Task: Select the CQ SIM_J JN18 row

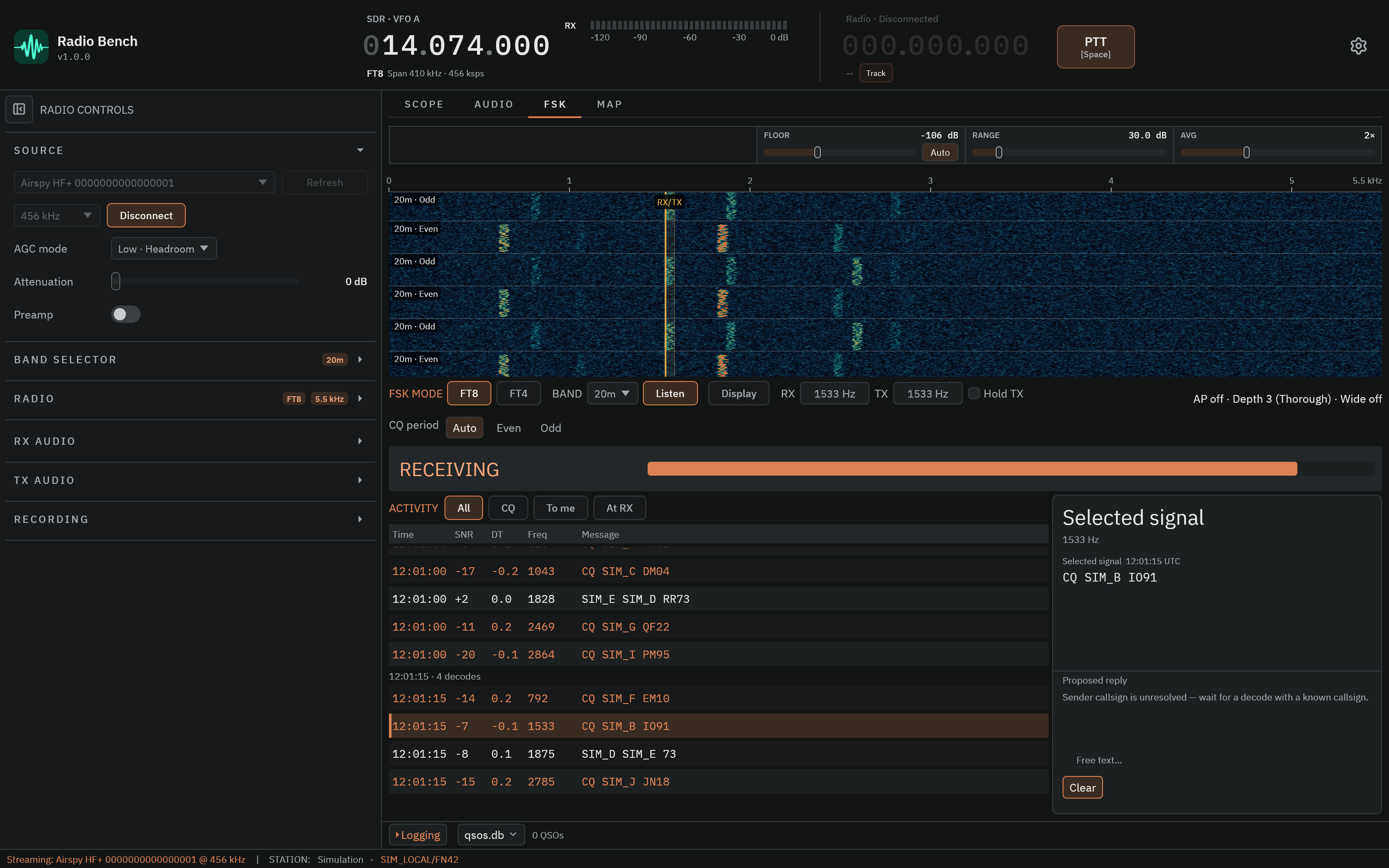Action: (718, 782)
